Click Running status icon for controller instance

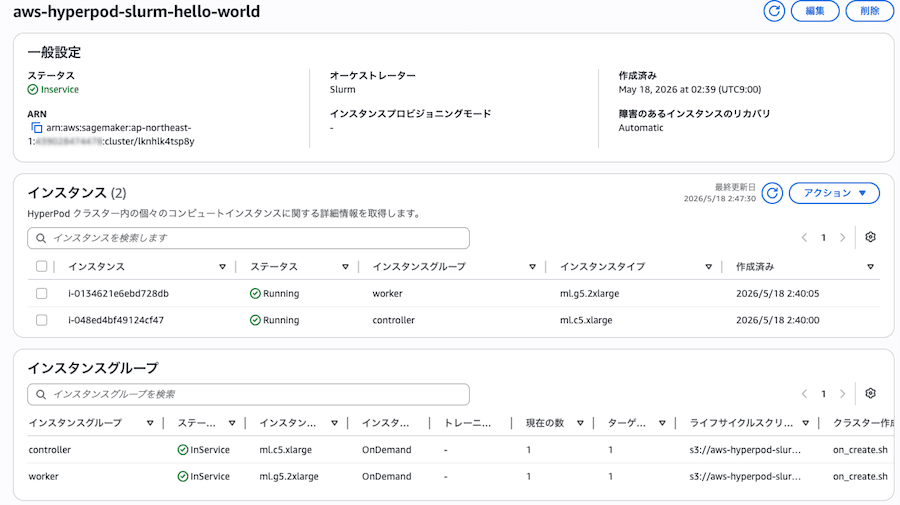coord(255,320)
